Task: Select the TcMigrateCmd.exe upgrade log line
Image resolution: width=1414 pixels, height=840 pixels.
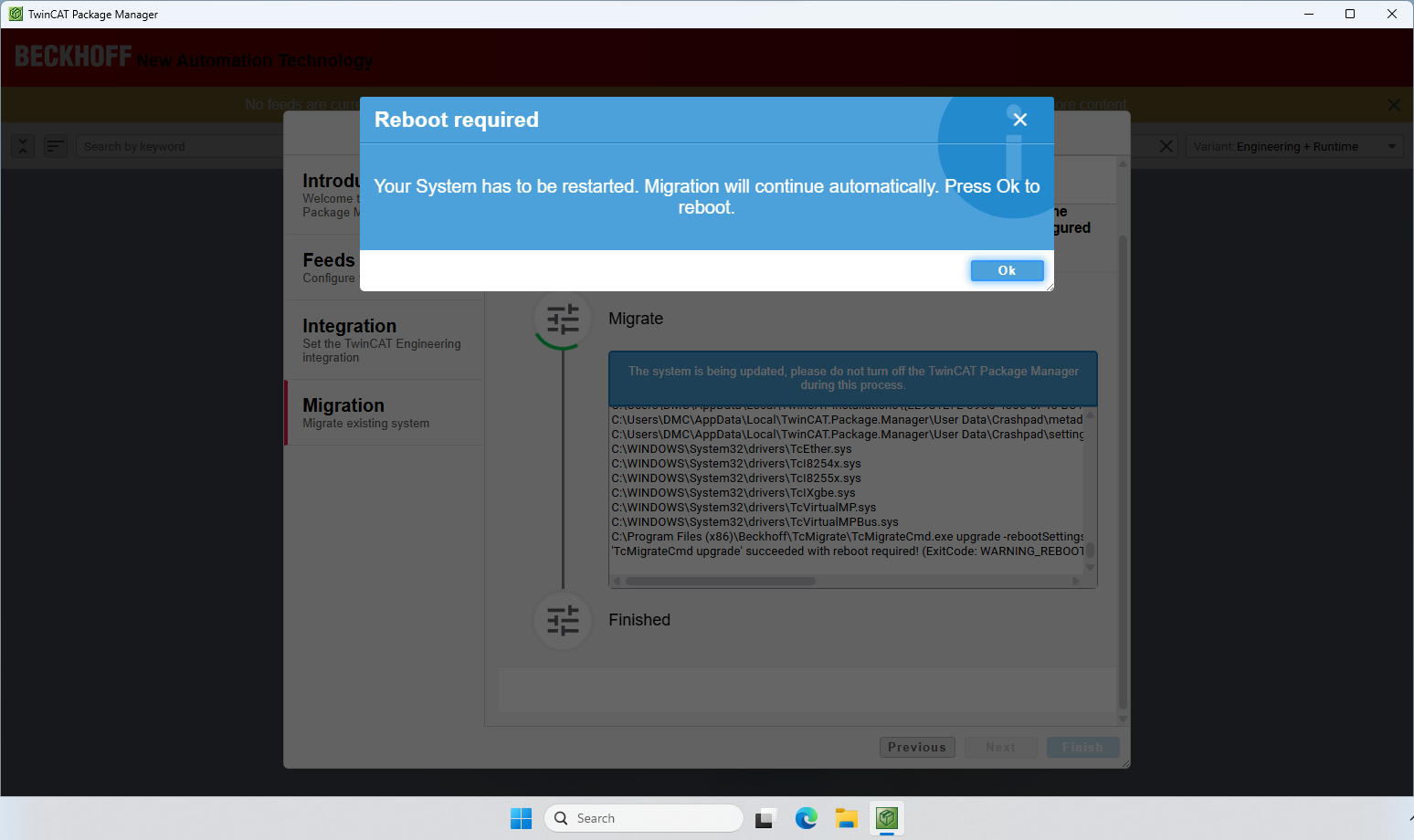Action: point(848,537)
